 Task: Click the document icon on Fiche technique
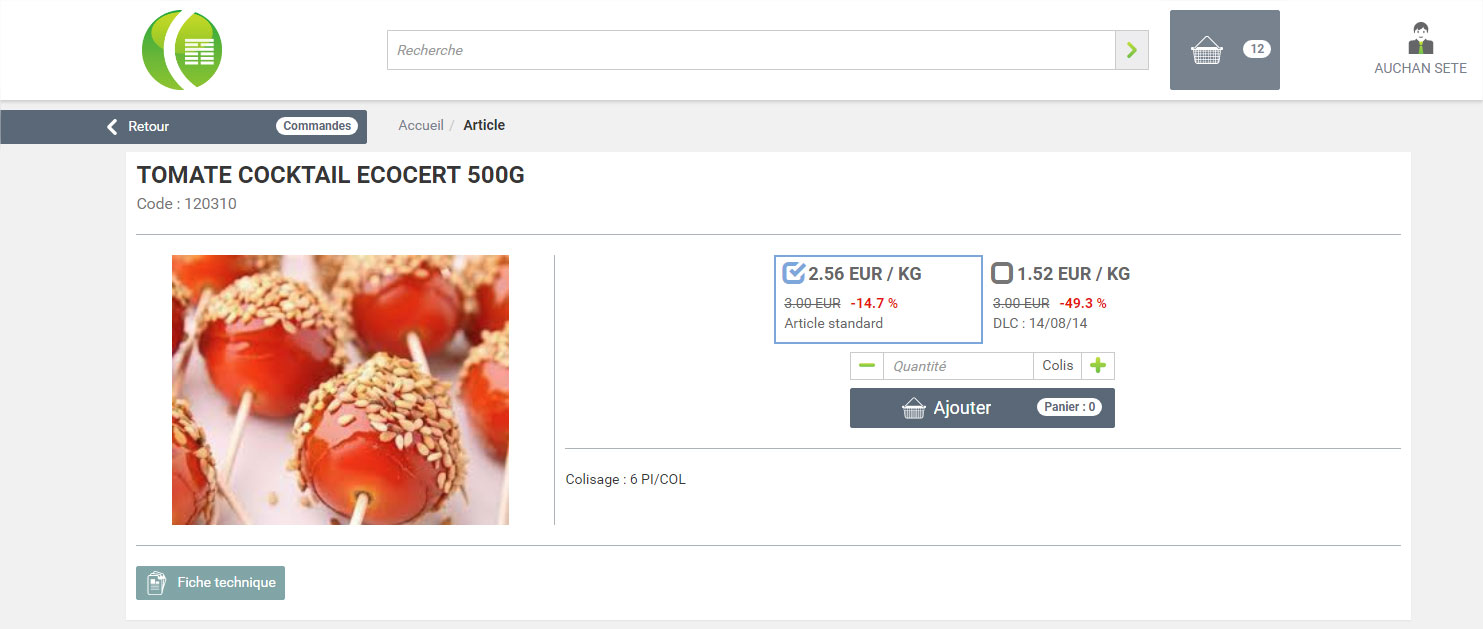(x=156, y=583)
